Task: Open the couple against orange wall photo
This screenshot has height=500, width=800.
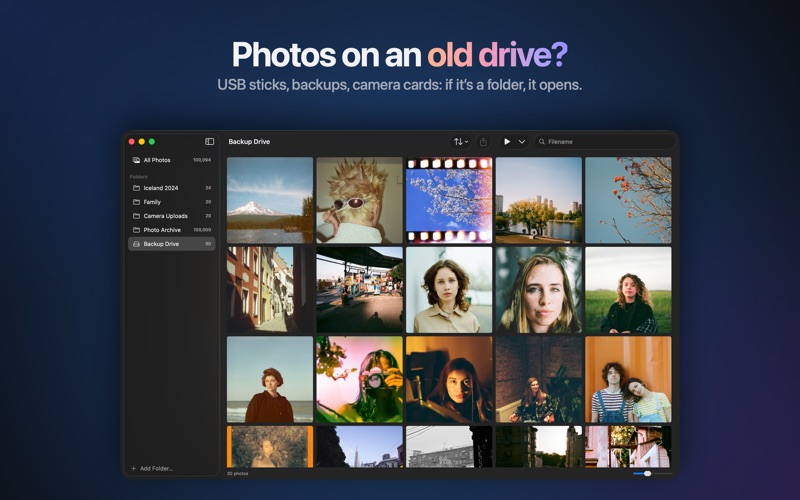Action: (x=628, y=379)
